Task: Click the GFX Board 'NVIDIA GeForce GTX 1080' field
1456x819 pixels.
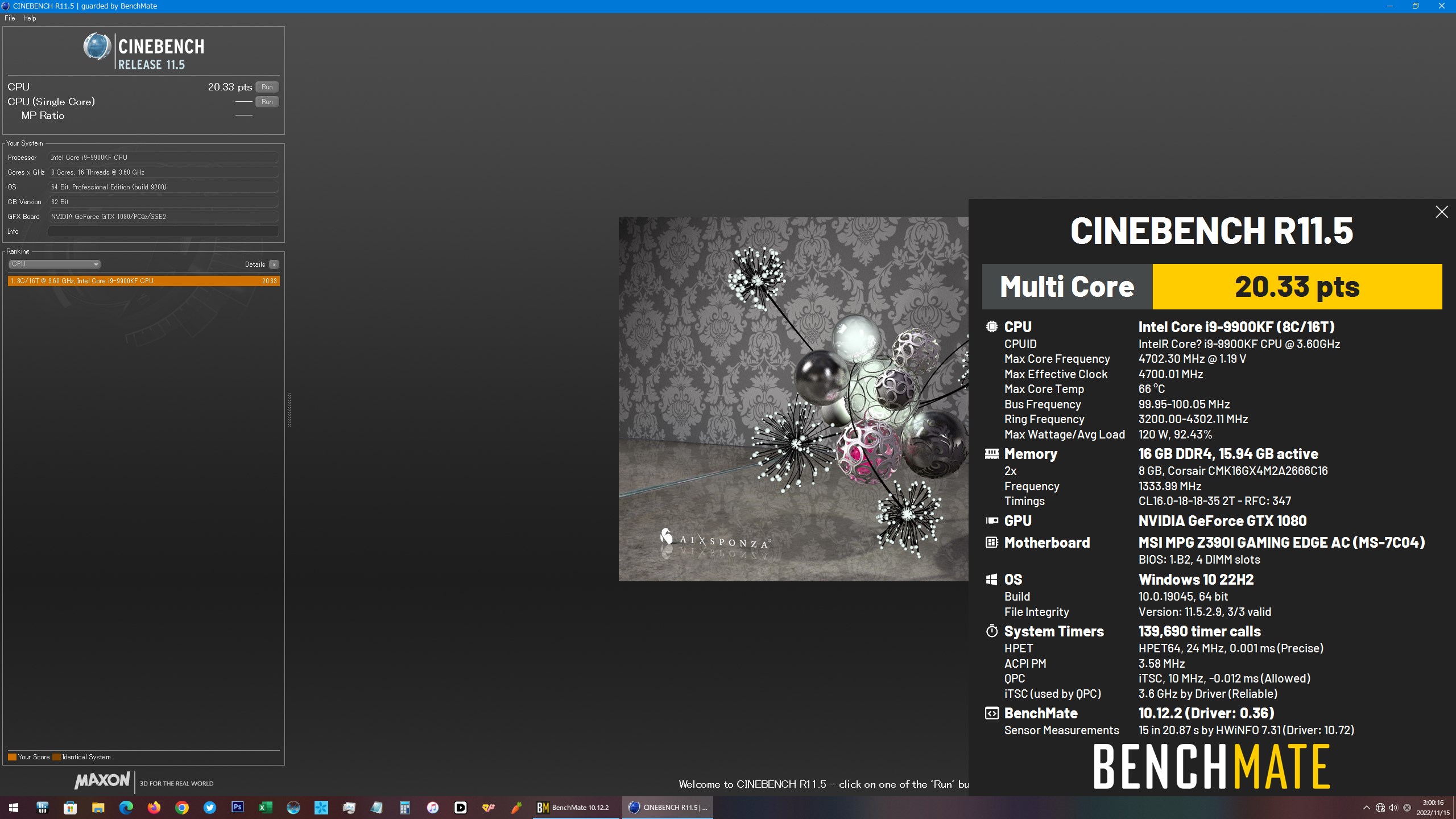Action: tap(163, 217)
